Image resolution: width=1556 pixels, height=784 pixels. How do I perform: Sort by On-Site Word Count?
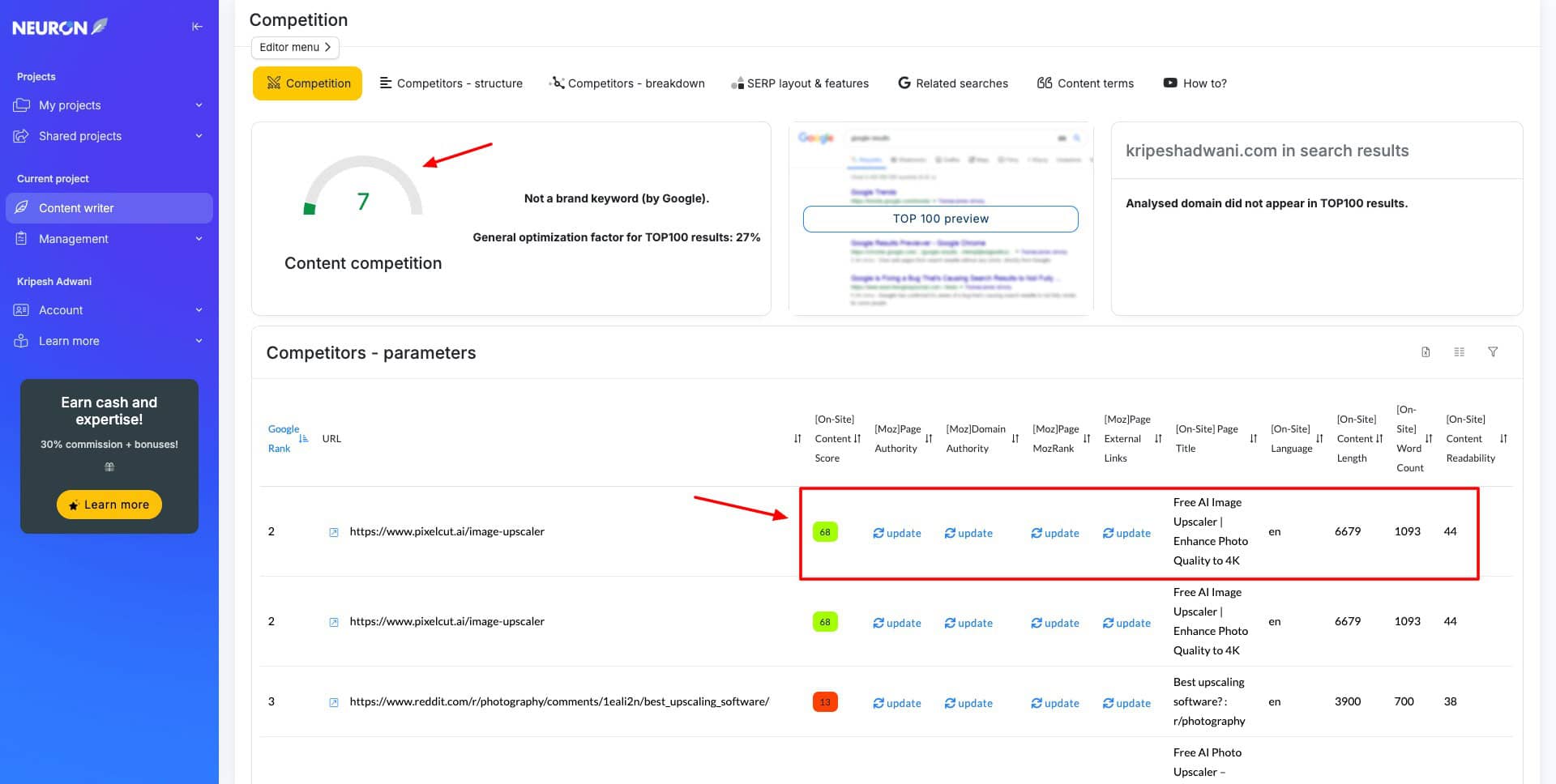tap(1429, 439)
